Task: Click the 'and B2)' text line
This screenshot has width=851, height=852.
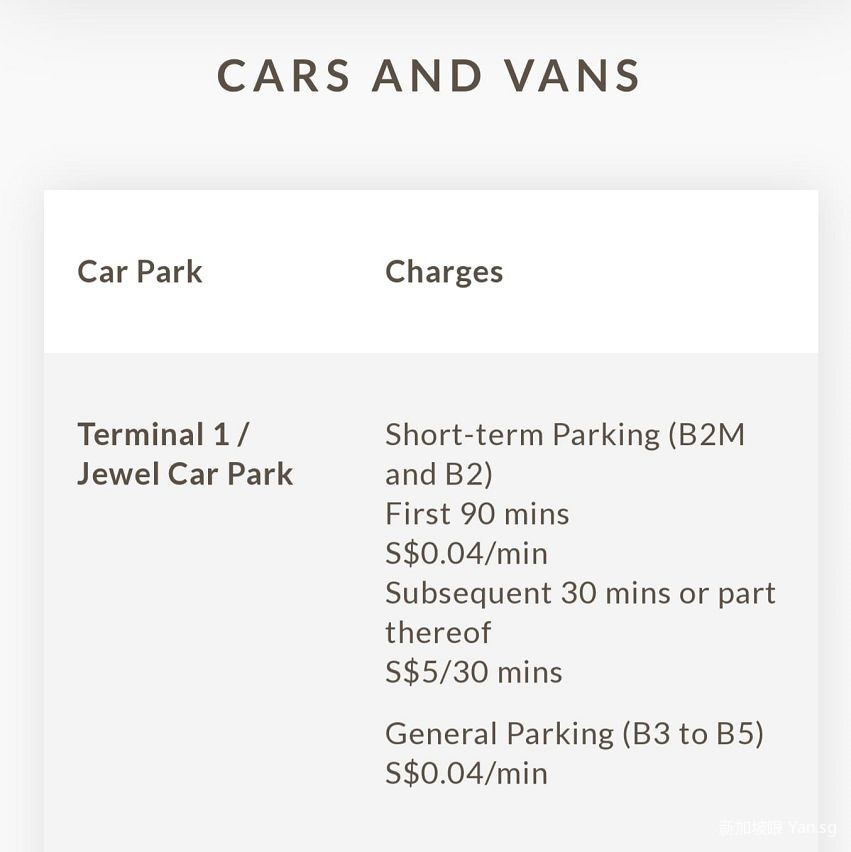Action: 439,474
